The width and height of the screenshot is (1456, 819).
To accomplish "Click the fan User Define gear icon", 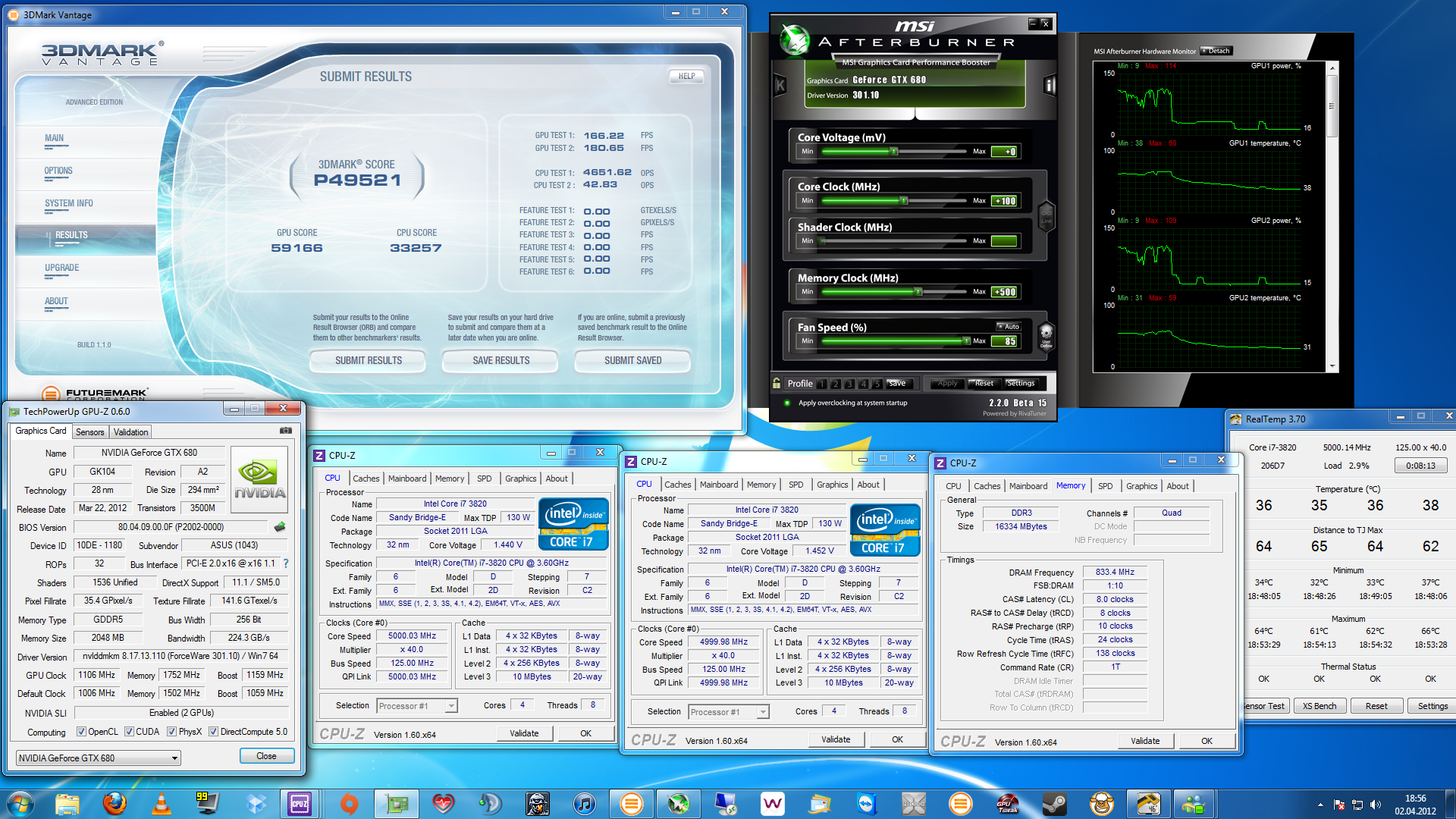I will coord(1046,334).
